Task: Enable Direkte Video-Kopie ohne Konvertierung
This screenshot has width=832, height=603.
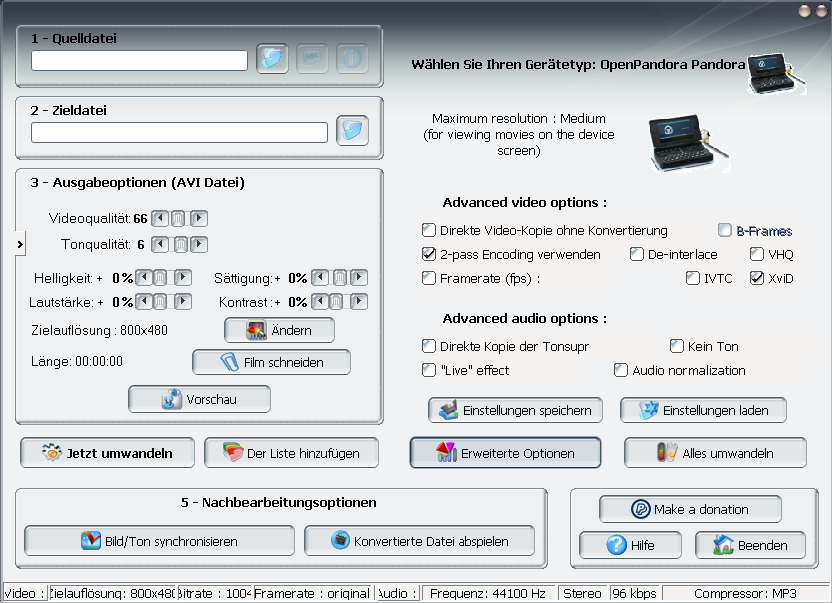Action: (429, 230)
